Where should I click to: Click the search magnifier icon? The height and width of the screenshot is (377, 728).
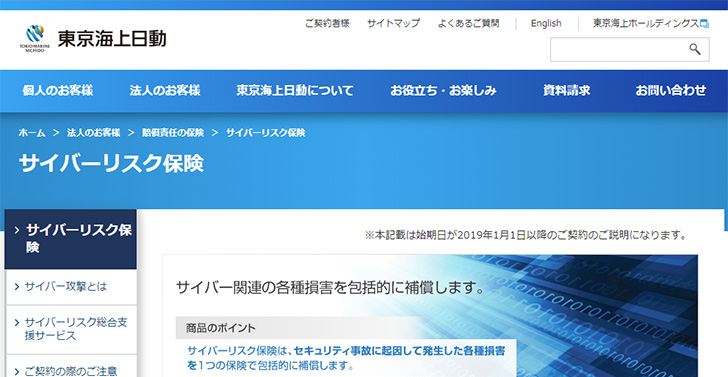pos(695,49)
